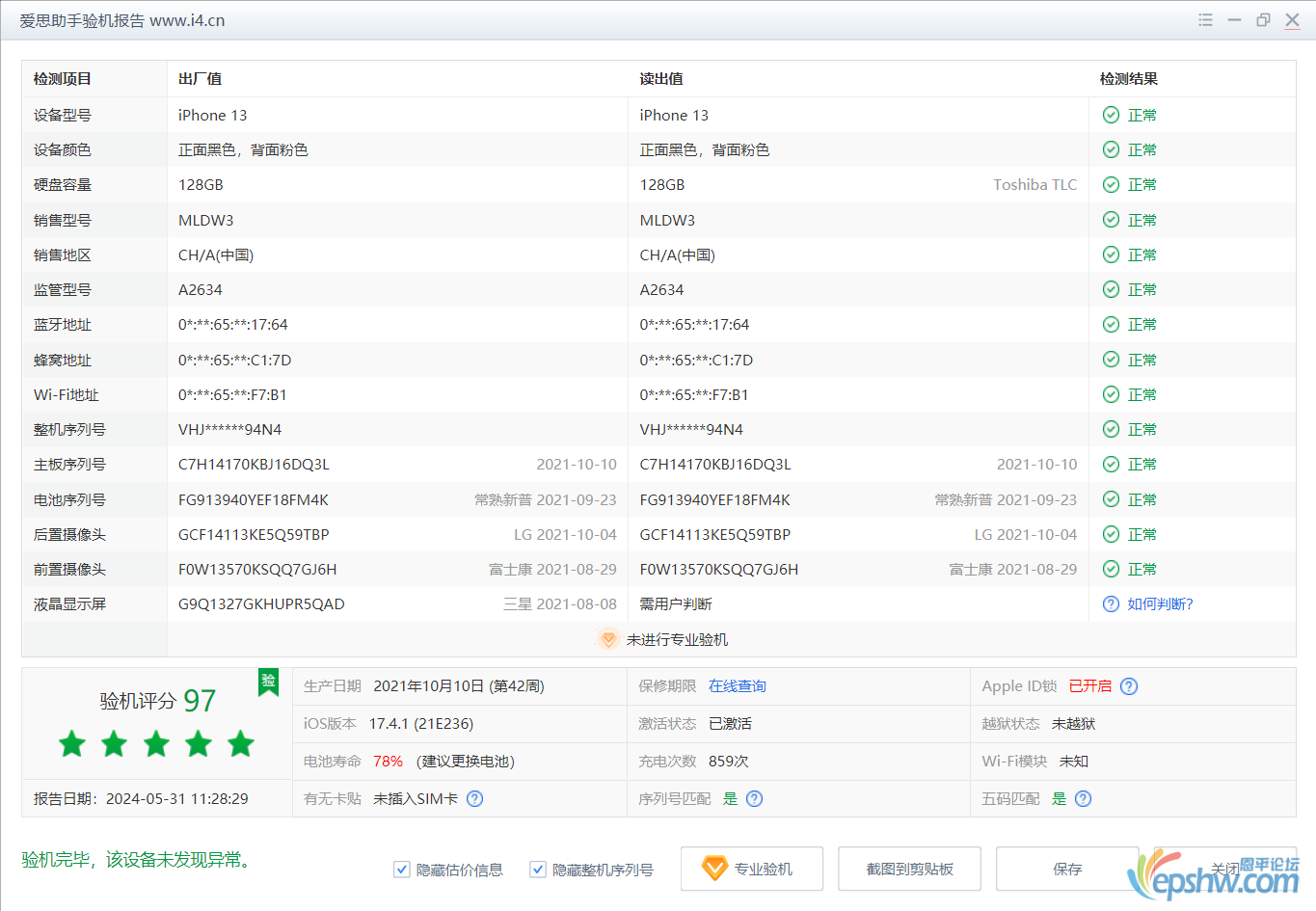Image resolution: width=1316 pixels, height=911 pixels.
Task: Click the factory sales model MLDW3
Action: click(x=206, y=220)
